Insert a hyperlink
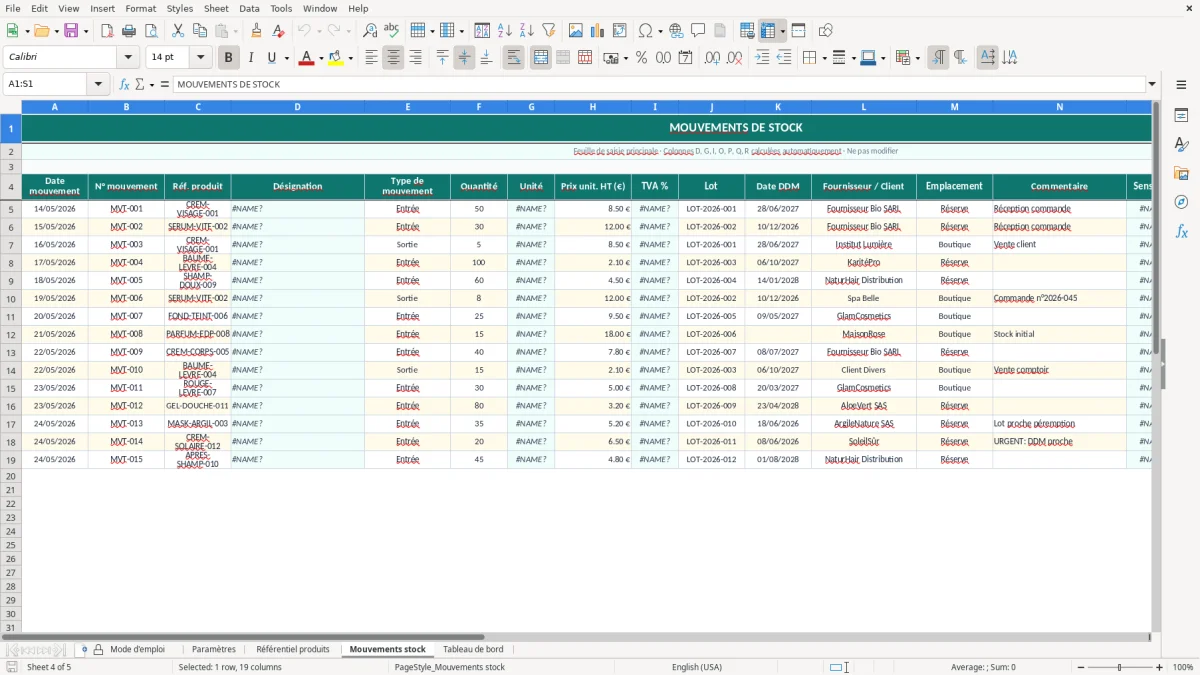1200x675 pixels. tap(676, 31)
